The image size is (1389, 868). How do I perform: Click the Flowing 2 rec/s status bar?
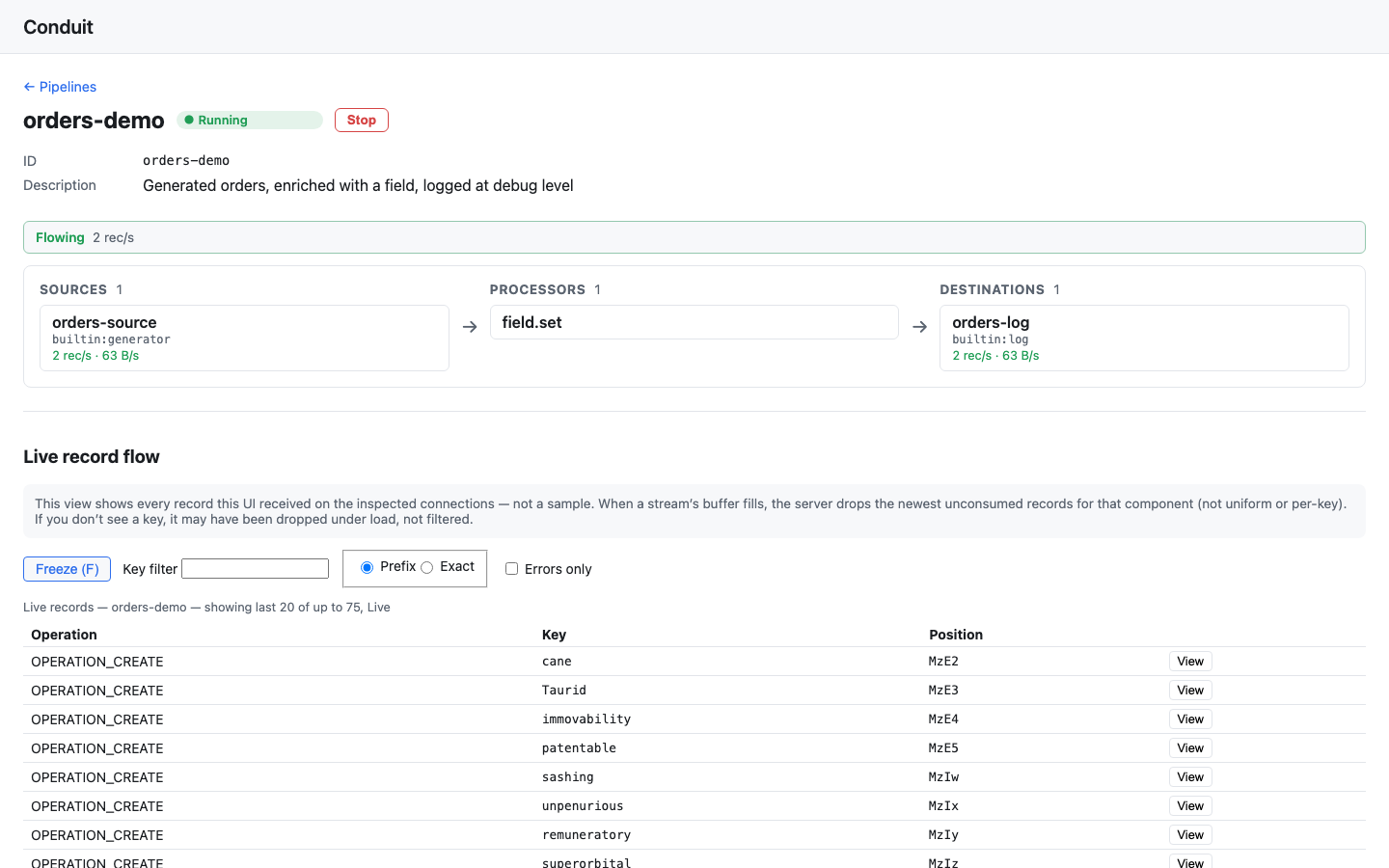694,237
